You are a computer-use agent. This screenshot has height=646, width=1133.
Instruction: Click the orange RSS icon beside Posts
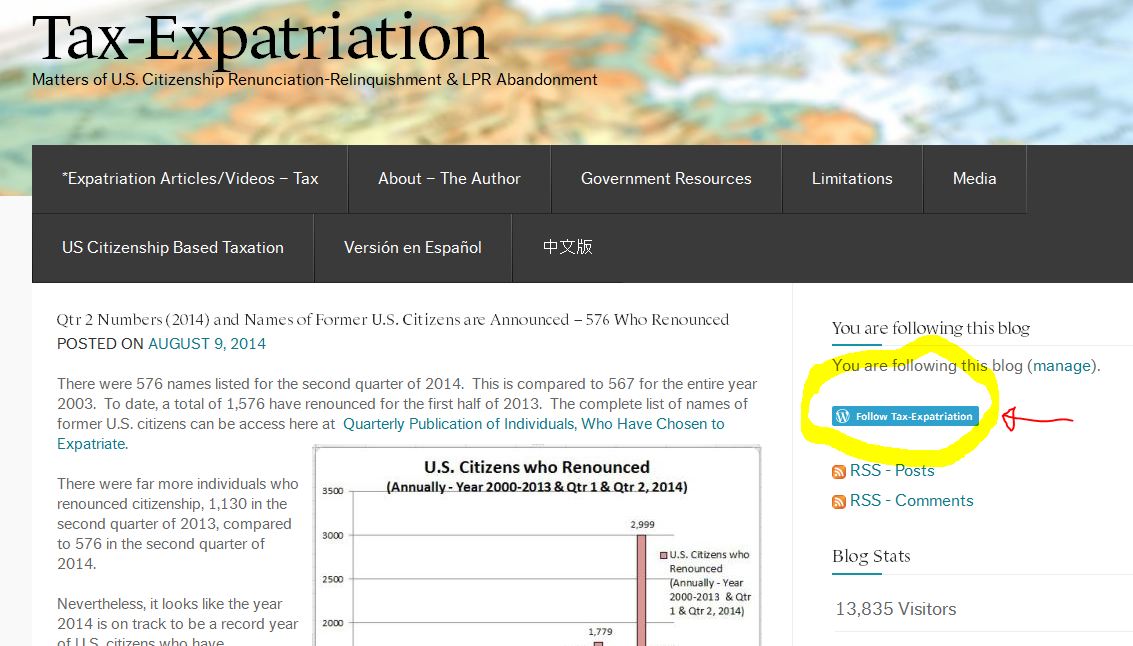click(x=839, y=472)
